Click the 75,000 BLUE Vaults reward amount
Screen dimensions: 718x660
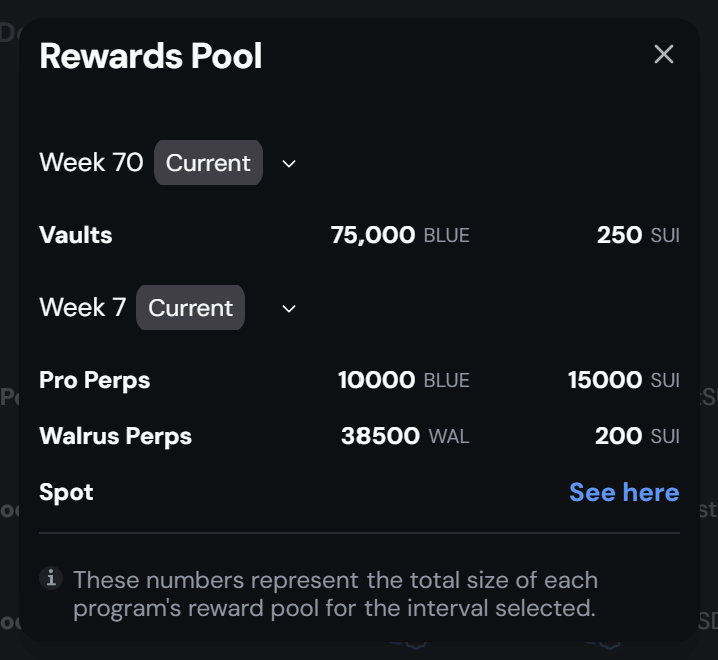point(399,236)
